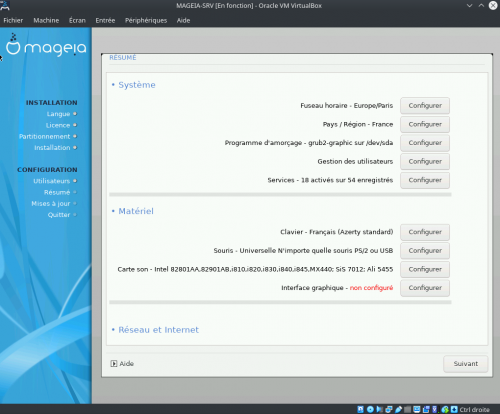The image size is (500, 414).
Task: Configure the Souris Universelle setting
Action: click(425, 251)
